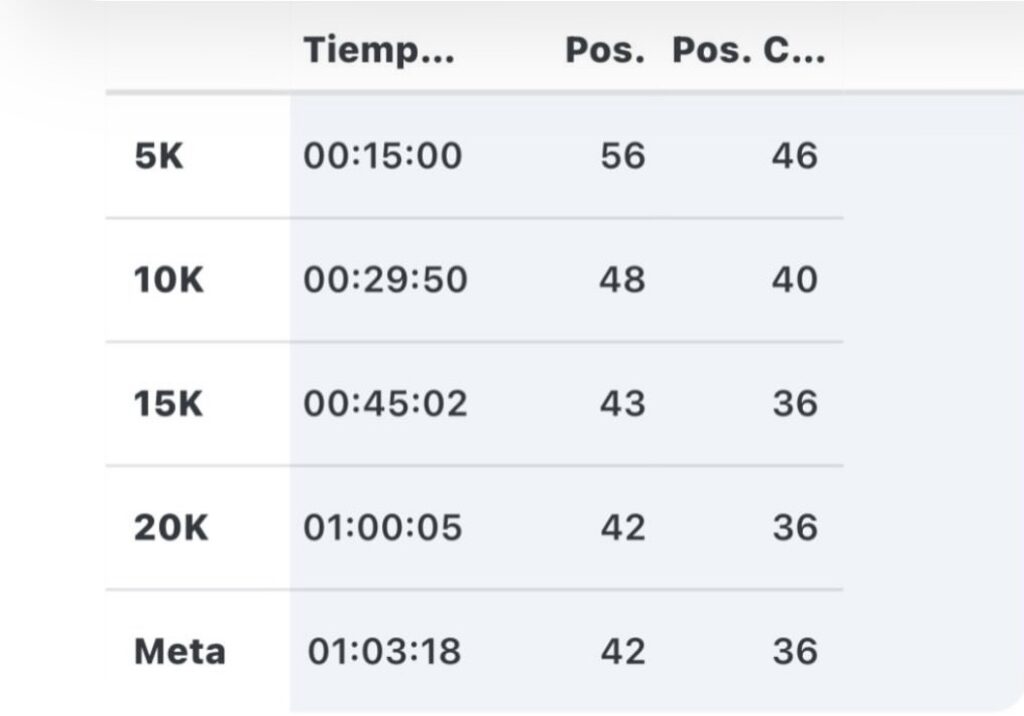
Task: Click position 48 in the 10K row
Action: click(x=622, y=280)
